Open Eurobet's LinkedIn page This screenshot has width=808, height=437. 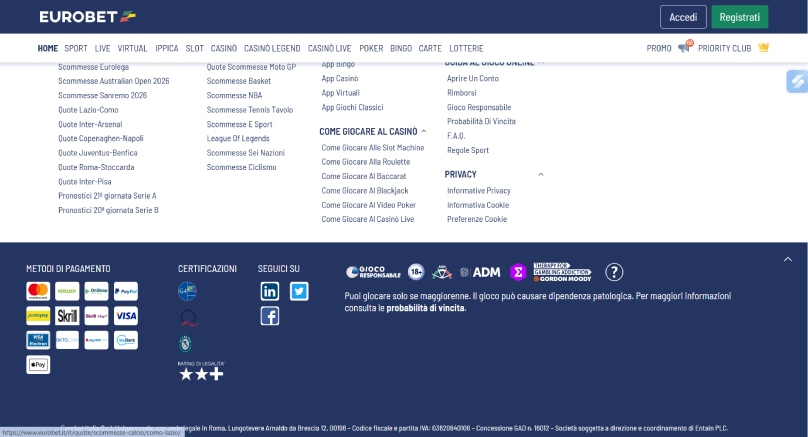point(270,291)
